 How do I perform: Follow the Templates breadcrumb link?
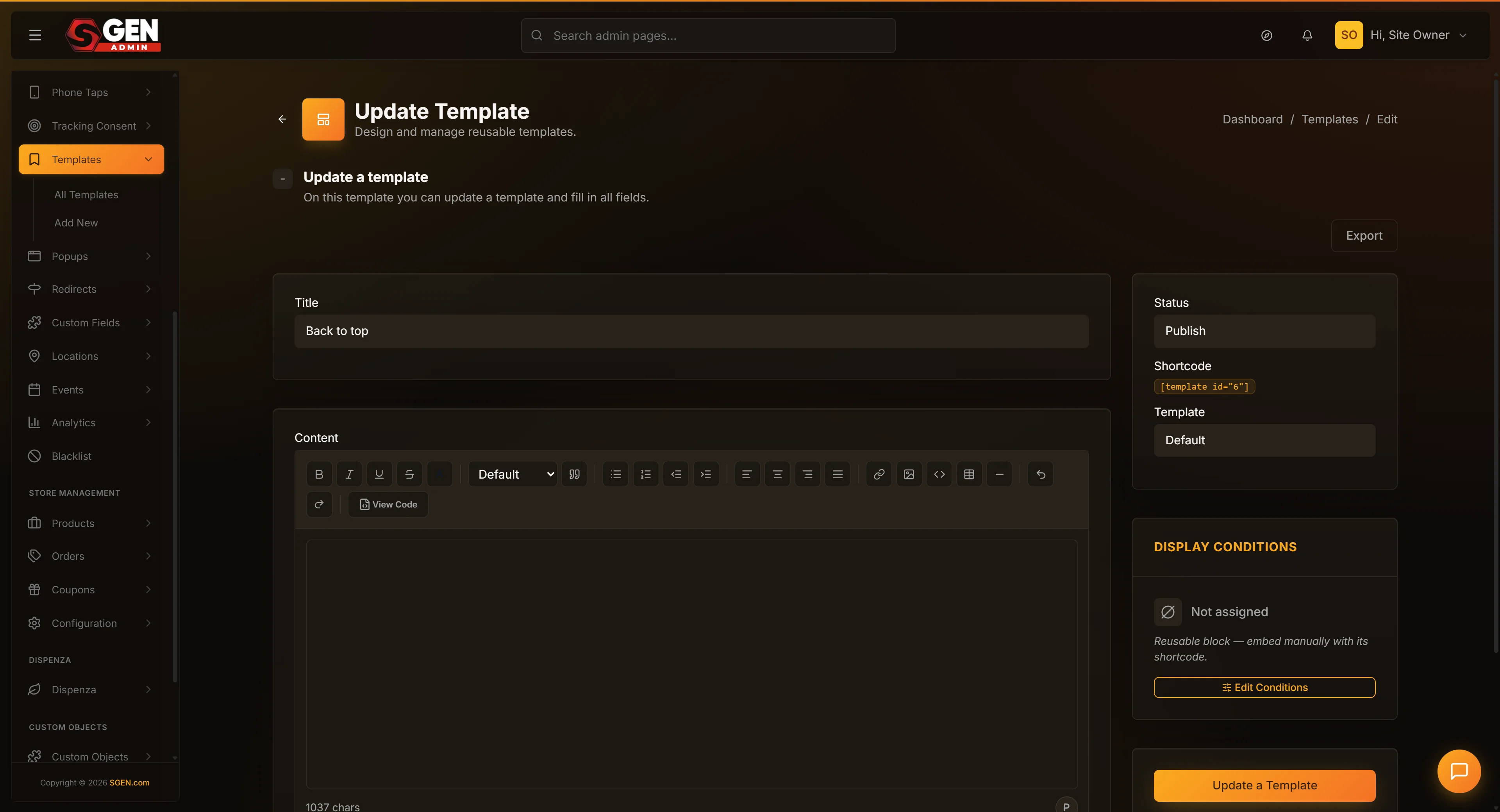pyautogui.click(x=1329, y=119)
